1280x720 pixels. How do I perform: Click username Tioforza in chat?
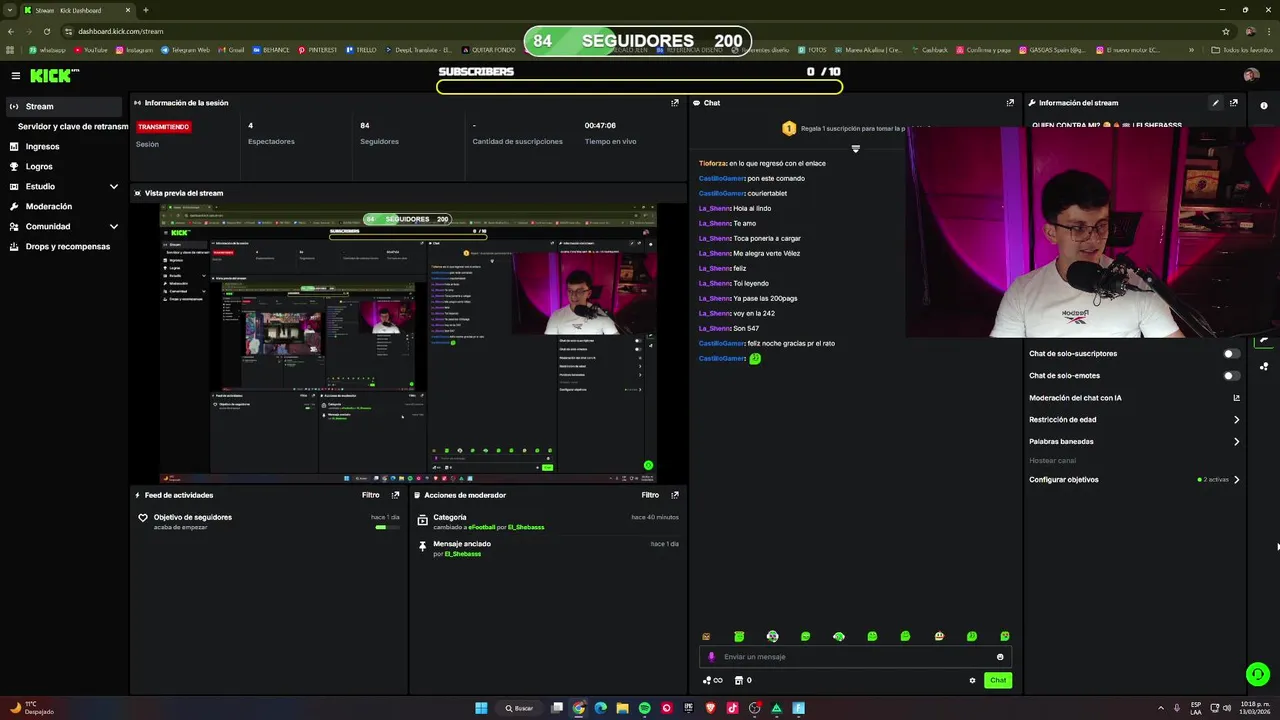point(712,163)
